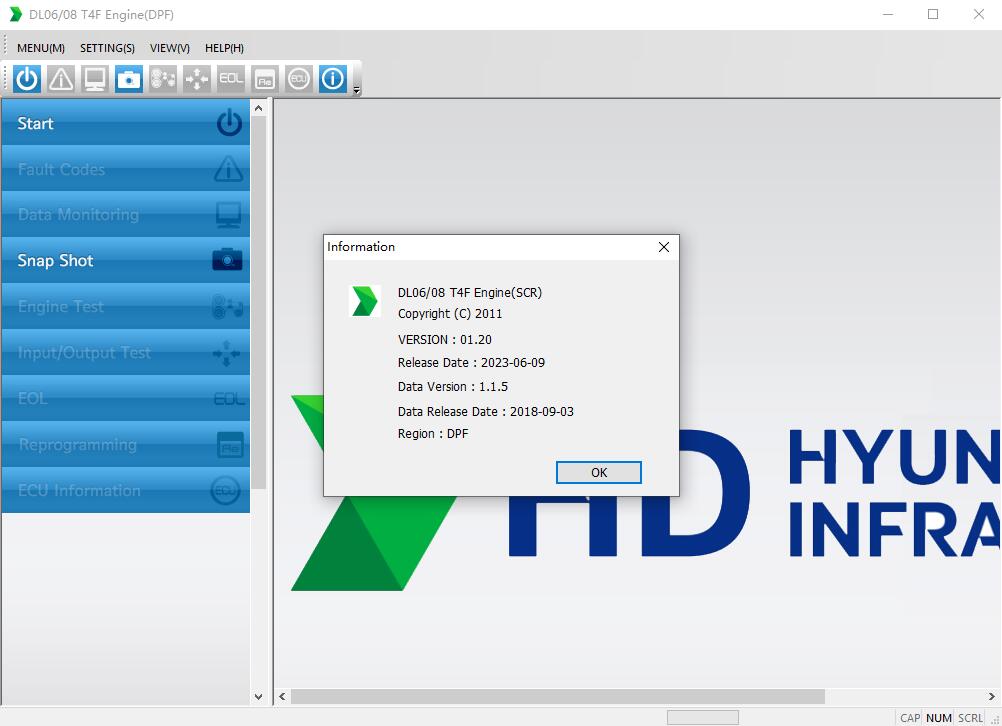Image resolution: width=1002 pixels, height=726 pixels.
Task: Click the horizontal scrollbar right arrow
Action: click(x=991, y=697)
